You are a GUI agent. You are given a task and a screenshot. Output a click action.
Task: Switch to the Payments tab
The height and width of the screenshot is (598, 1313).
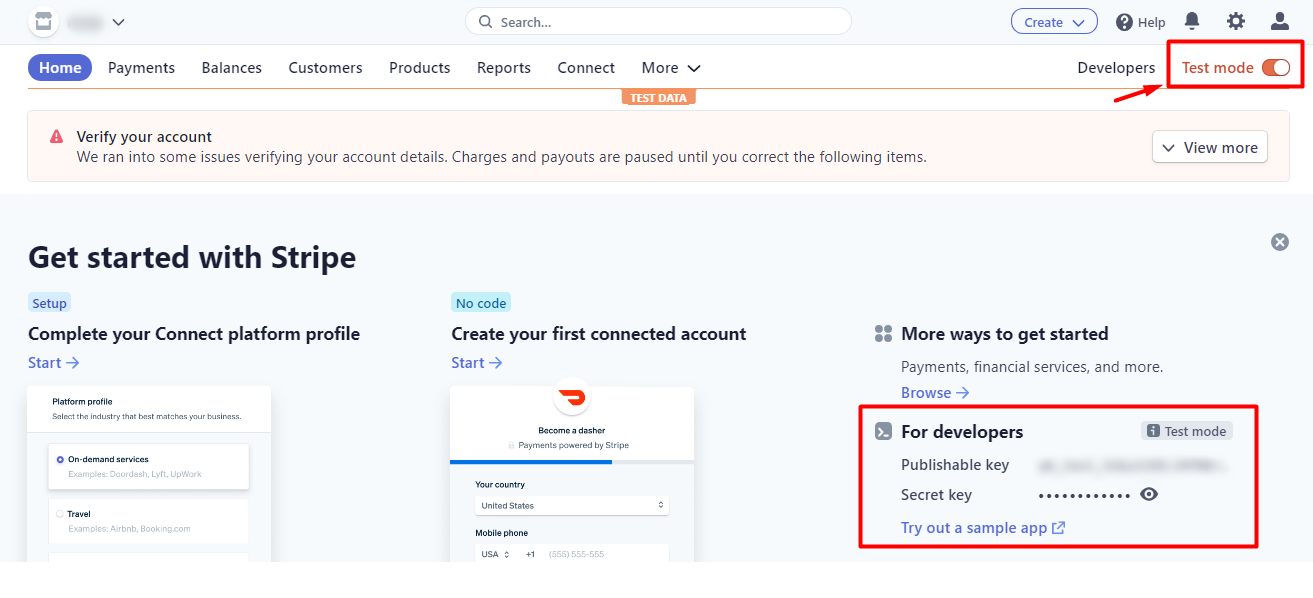pyautogui.click(x=141, y=68)
